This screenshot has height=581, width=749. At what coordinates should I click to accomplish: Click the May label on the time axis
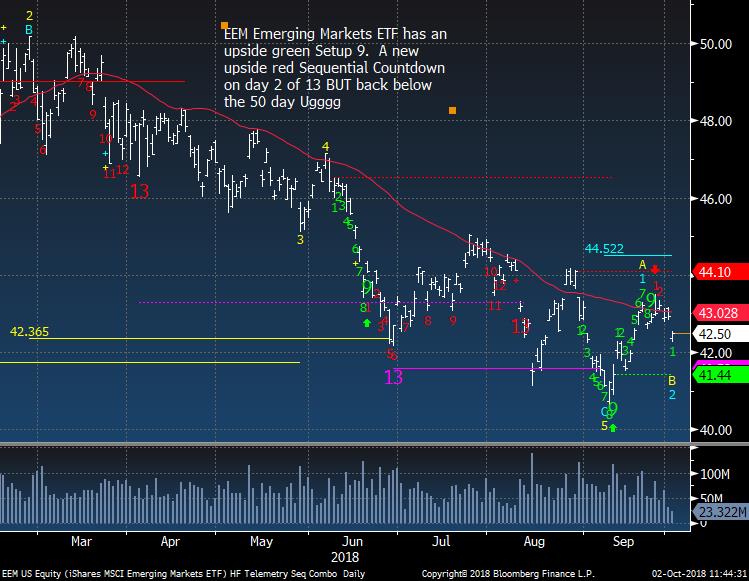coord(261,541)
